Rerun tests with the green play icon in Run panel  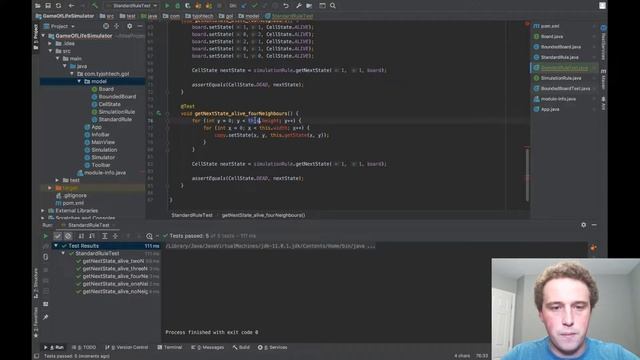45,236
